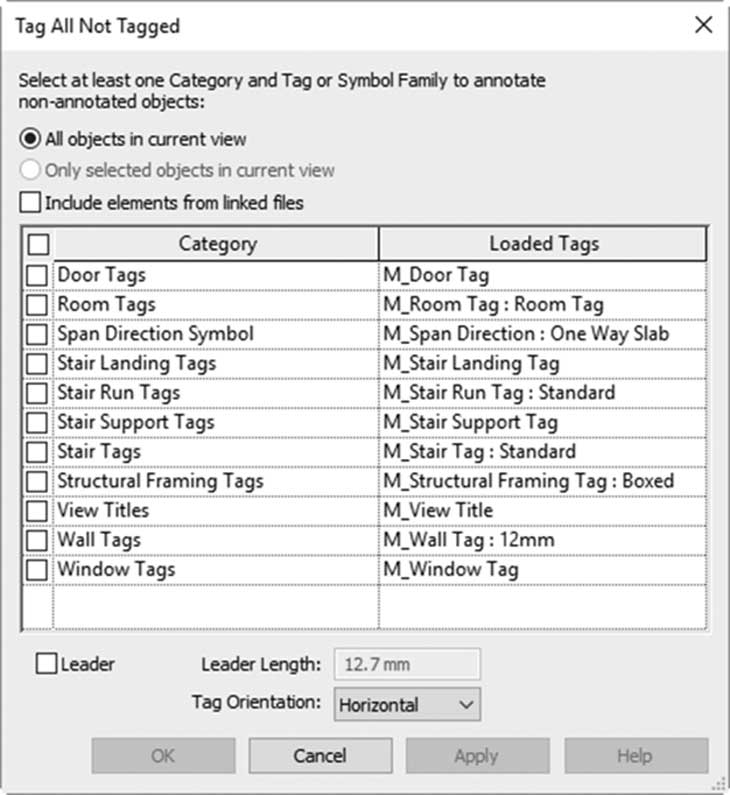Open the Tag Orientation dropdown
The width and height of the screenshot is (730, 795).
pyautogui.click(x=407, y=704)
